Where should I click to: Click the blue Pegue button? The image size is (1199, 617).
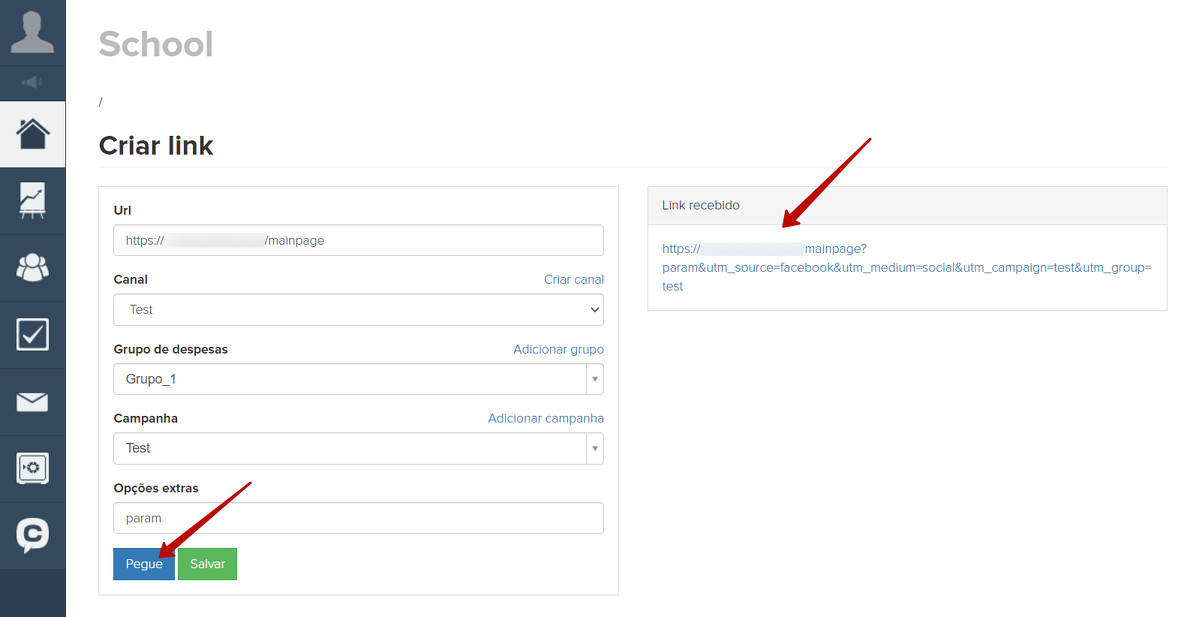[x=144, y=564]
